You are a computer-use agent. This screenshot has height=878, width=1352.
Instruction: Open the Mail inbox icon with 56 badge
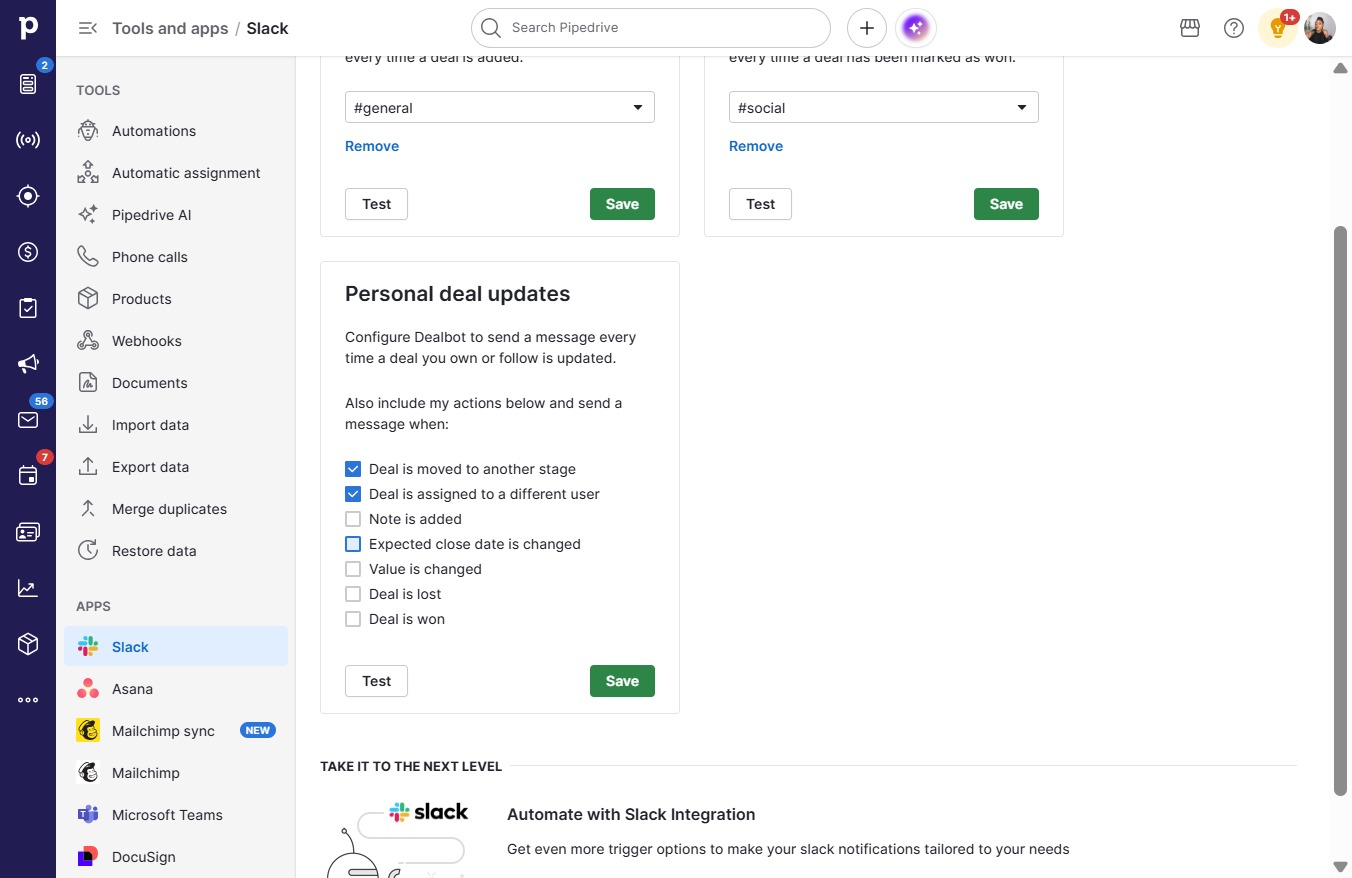point(28,420)
